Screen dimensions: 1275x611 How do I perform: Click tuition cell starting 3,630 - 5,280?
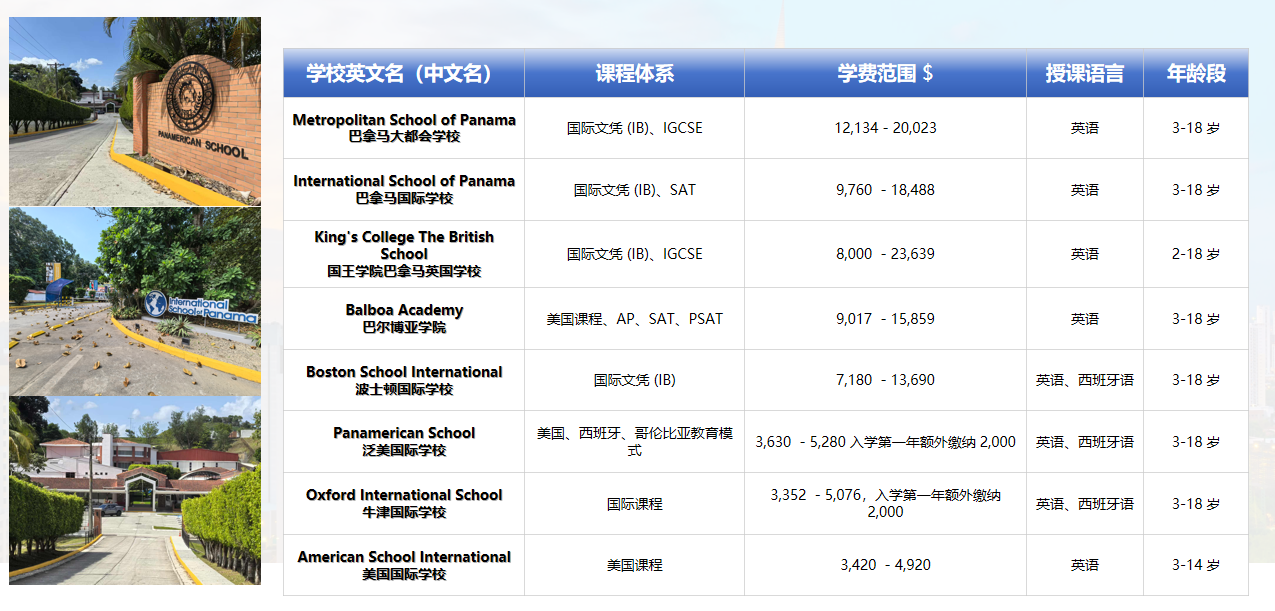(885, 441)
